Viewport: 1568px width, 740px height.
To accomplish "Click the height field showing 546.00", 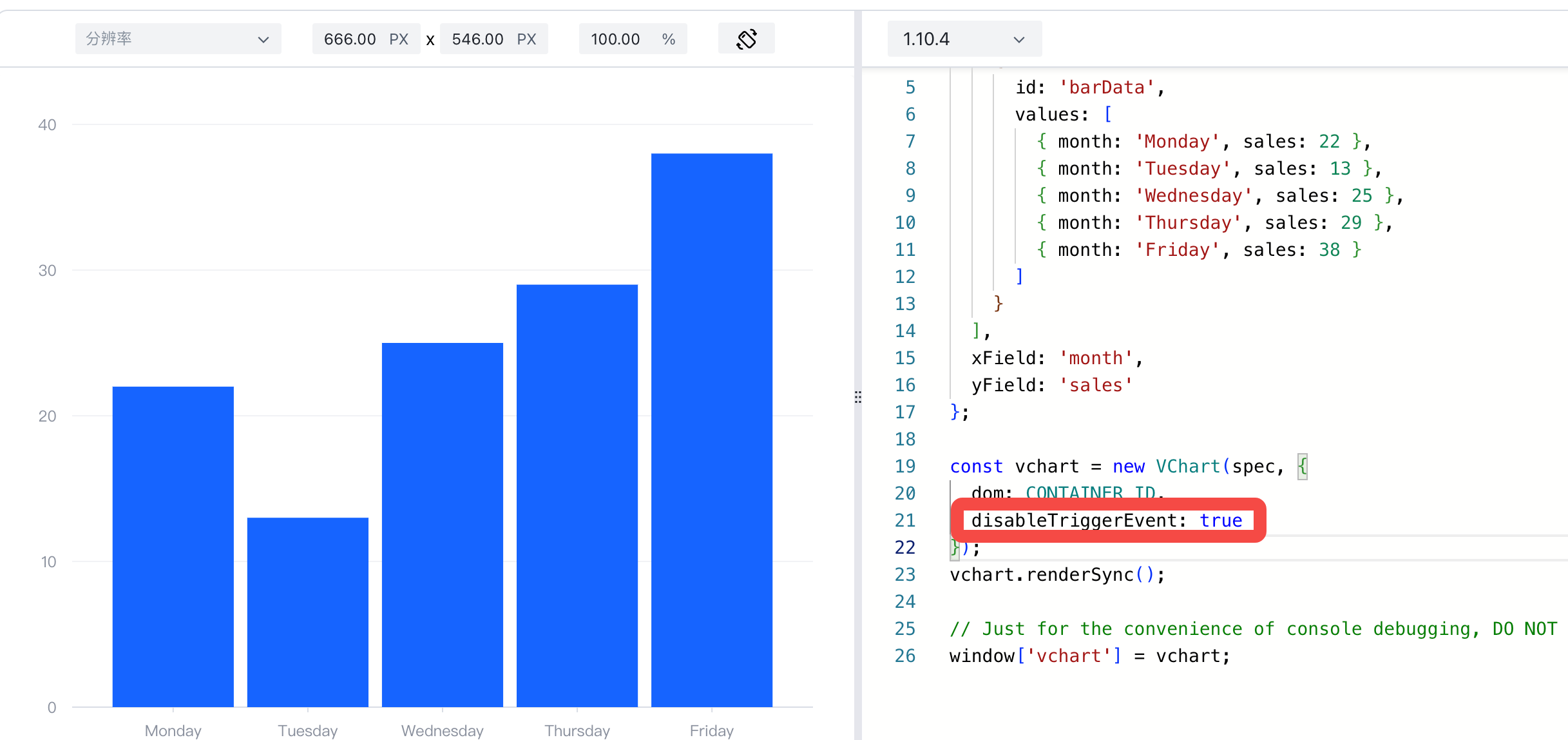I will (x=493, y=39).
